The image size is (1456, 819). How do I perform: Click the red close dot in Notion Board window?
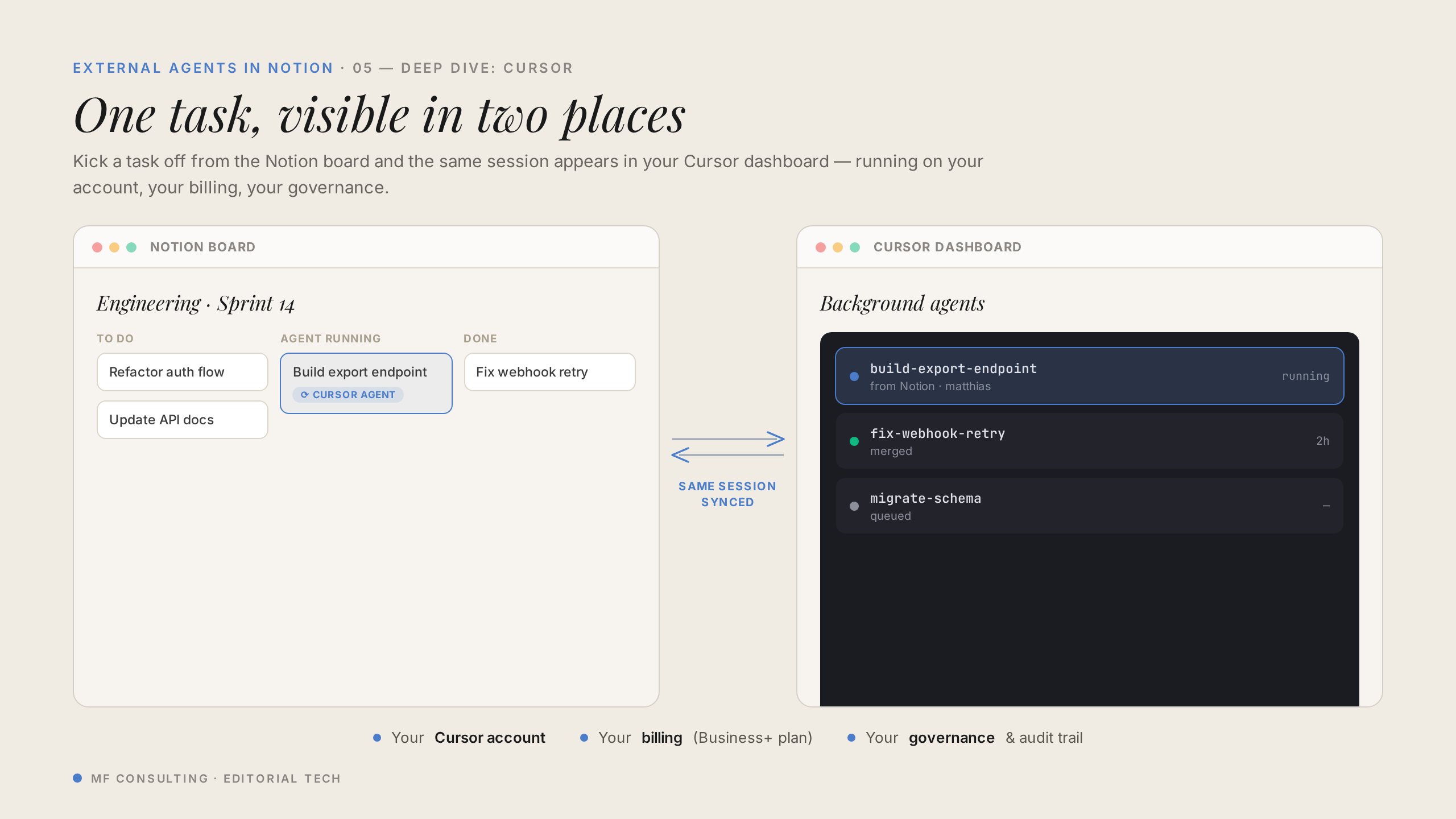[97, 247]
